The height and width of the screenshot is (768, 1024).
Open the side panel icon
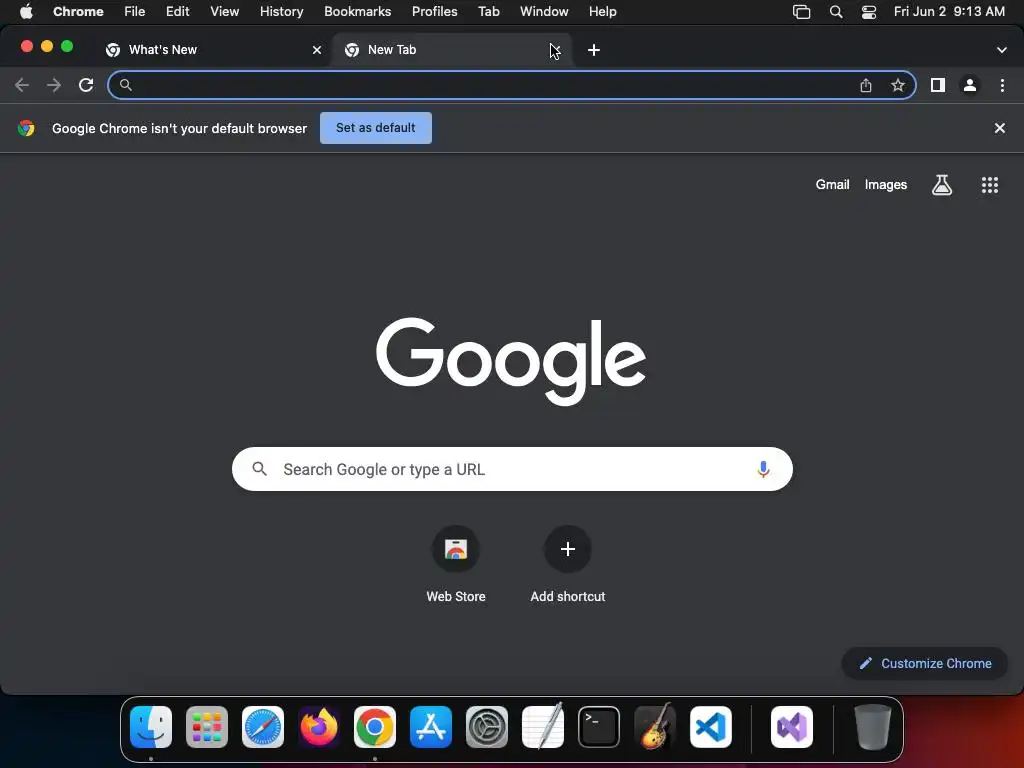coord(938,85)
